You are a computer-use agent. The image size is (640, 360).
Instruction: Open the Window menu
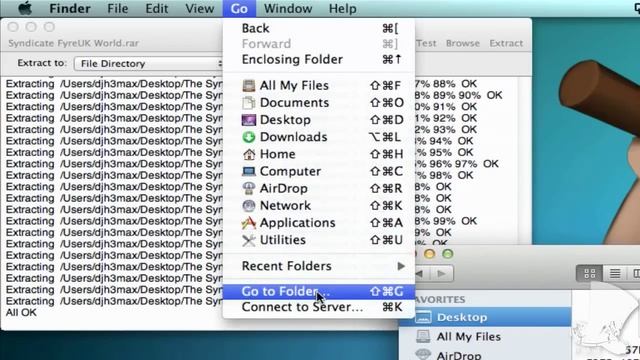[x=288, y=9]
